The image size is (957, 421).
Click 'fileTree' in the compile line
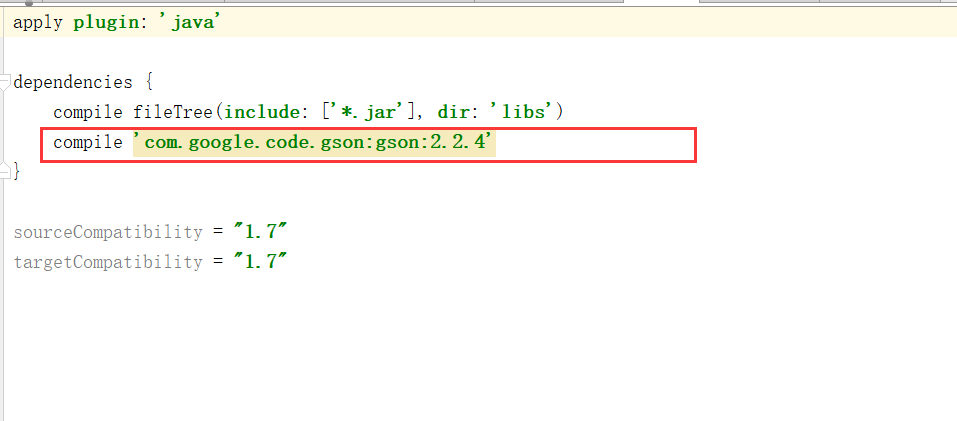coord(173,112)
